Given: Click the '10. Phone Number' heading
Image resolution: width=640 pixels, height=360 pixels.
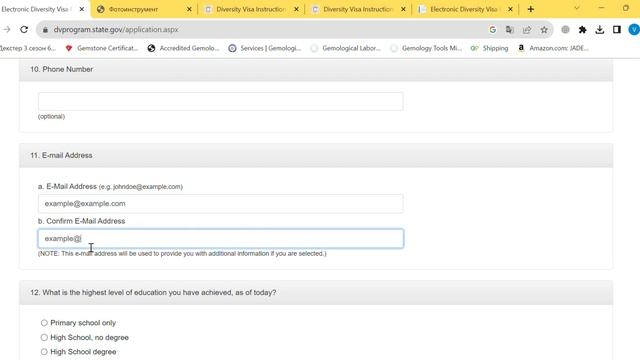Looking at the screenshot, I should point(61,69).
